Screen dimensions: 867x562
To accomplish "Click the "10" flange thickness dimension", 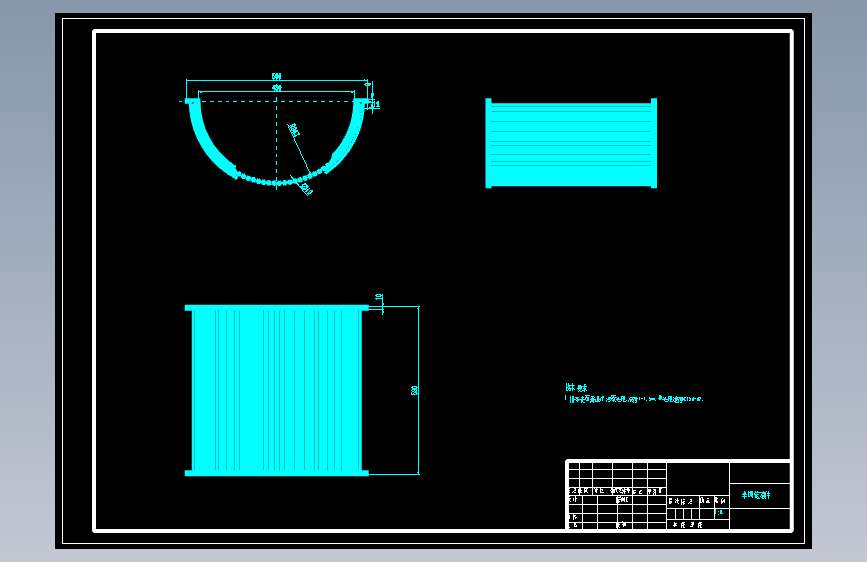I will 379,298.
